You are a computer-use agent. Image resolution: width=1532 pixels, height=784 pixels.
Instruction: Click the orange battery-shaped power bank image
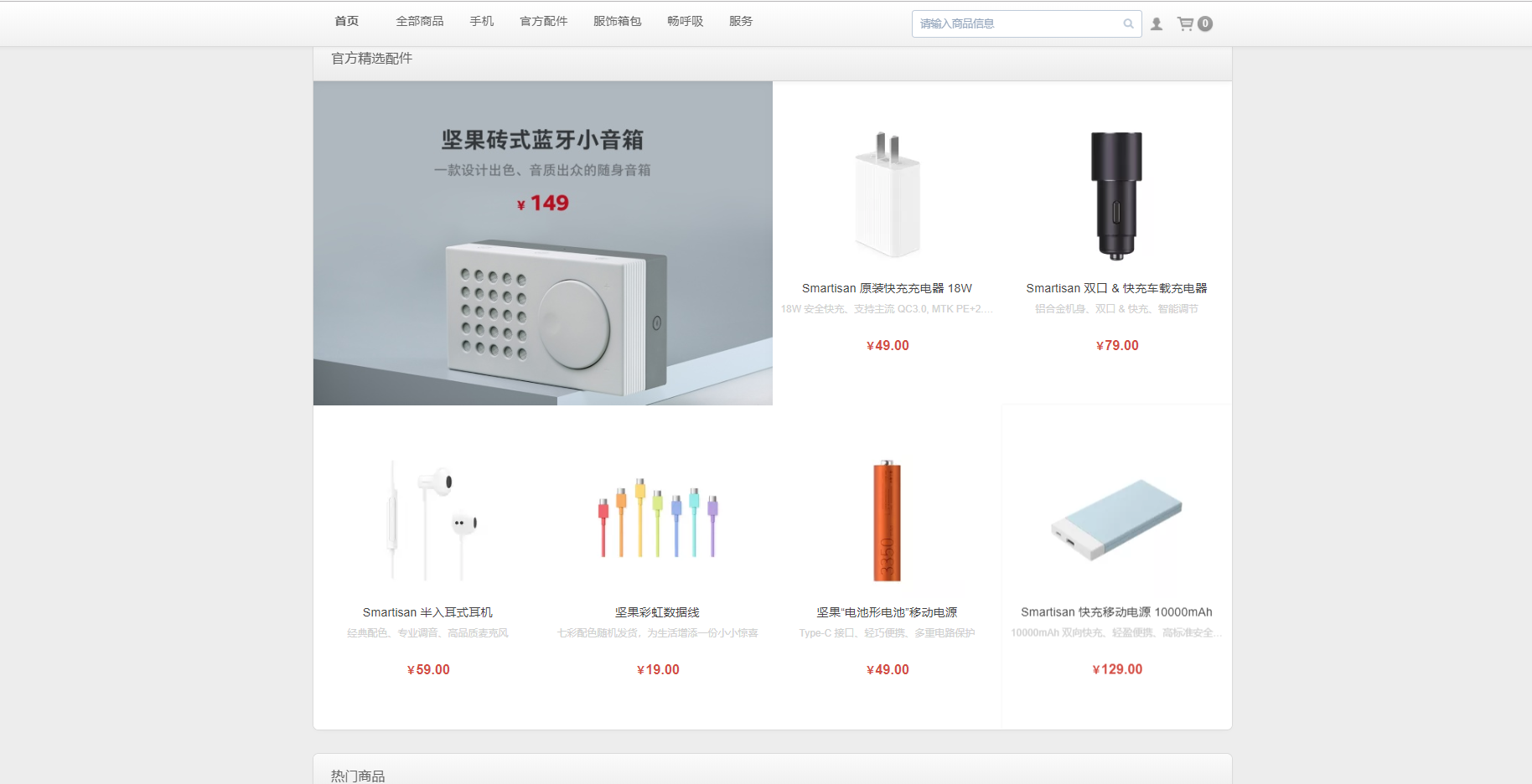(888, 519)
